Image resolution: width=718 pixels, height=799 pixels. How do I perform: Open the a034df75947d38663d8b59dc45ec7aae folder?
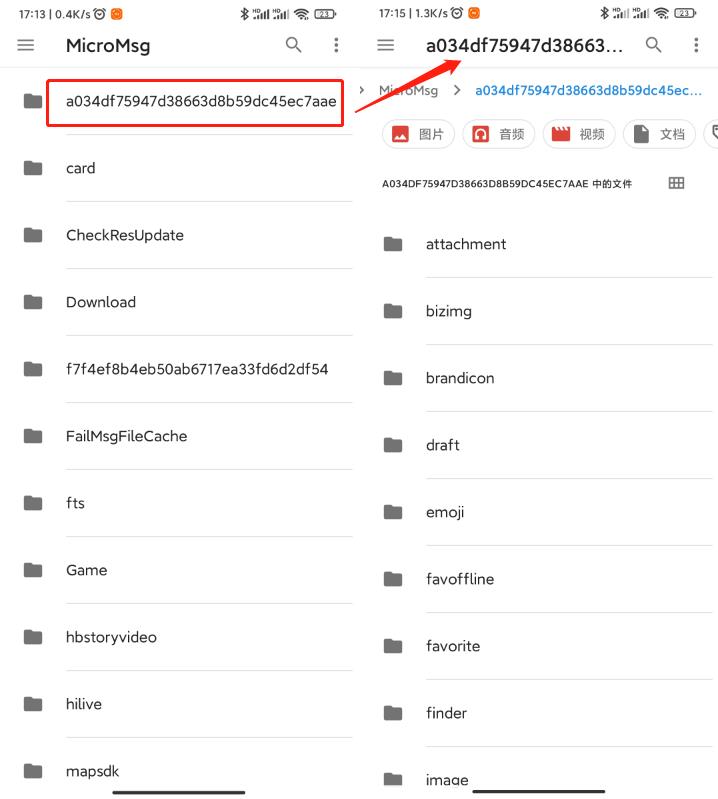coord(200,101)
